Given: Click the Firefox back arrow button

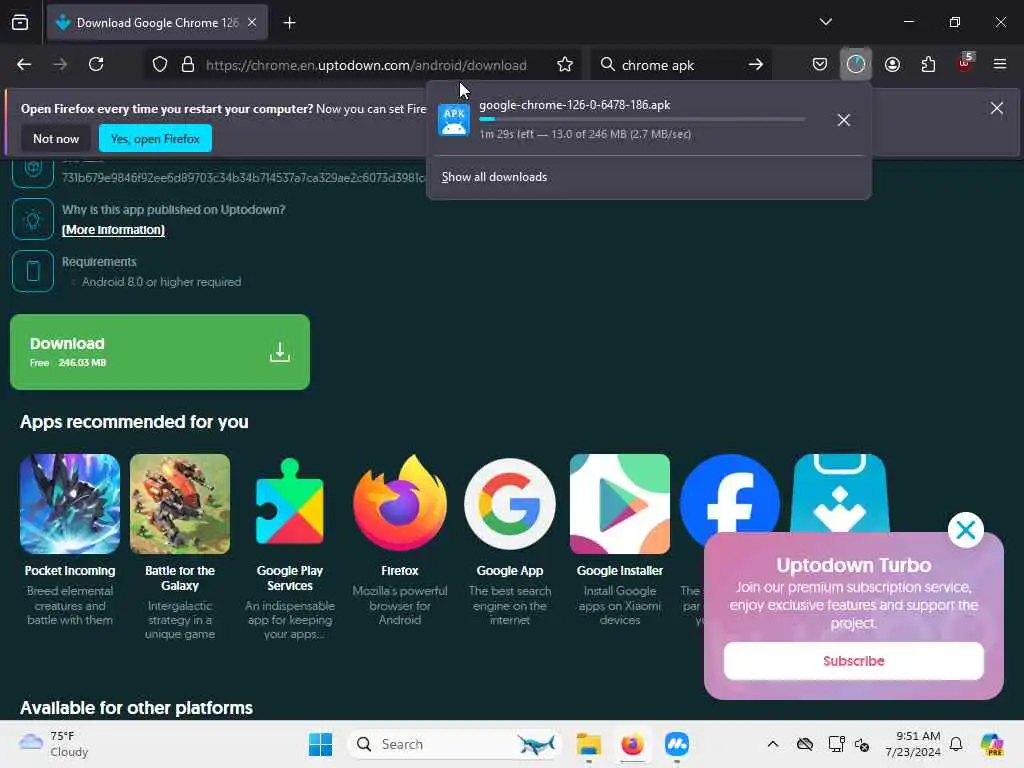Looking at the screenshot, I should pyautogui.click(x=24, y=64).
